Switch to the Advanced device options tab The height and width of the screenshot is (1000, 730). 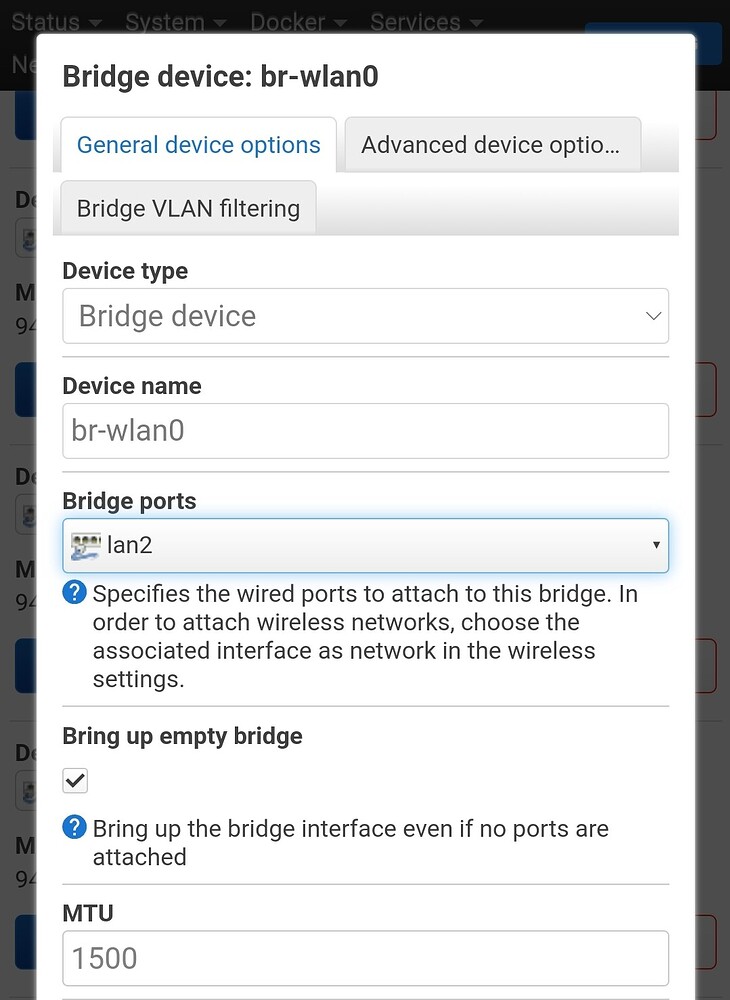click(491, 144)
